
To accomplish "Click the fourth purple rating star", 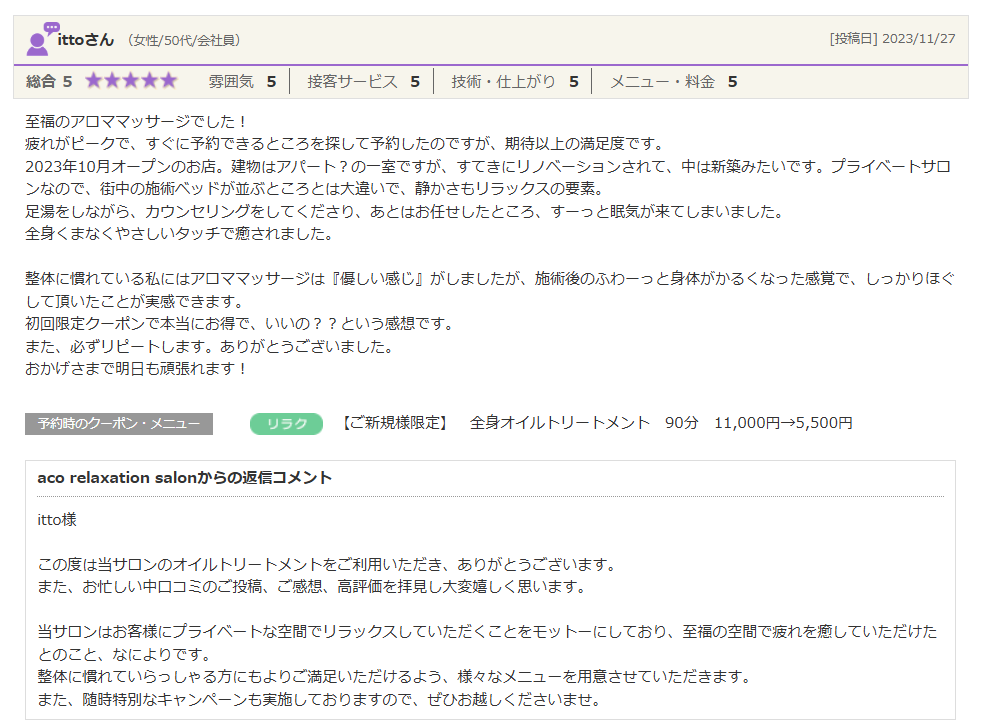I will (x=150, y=81).
